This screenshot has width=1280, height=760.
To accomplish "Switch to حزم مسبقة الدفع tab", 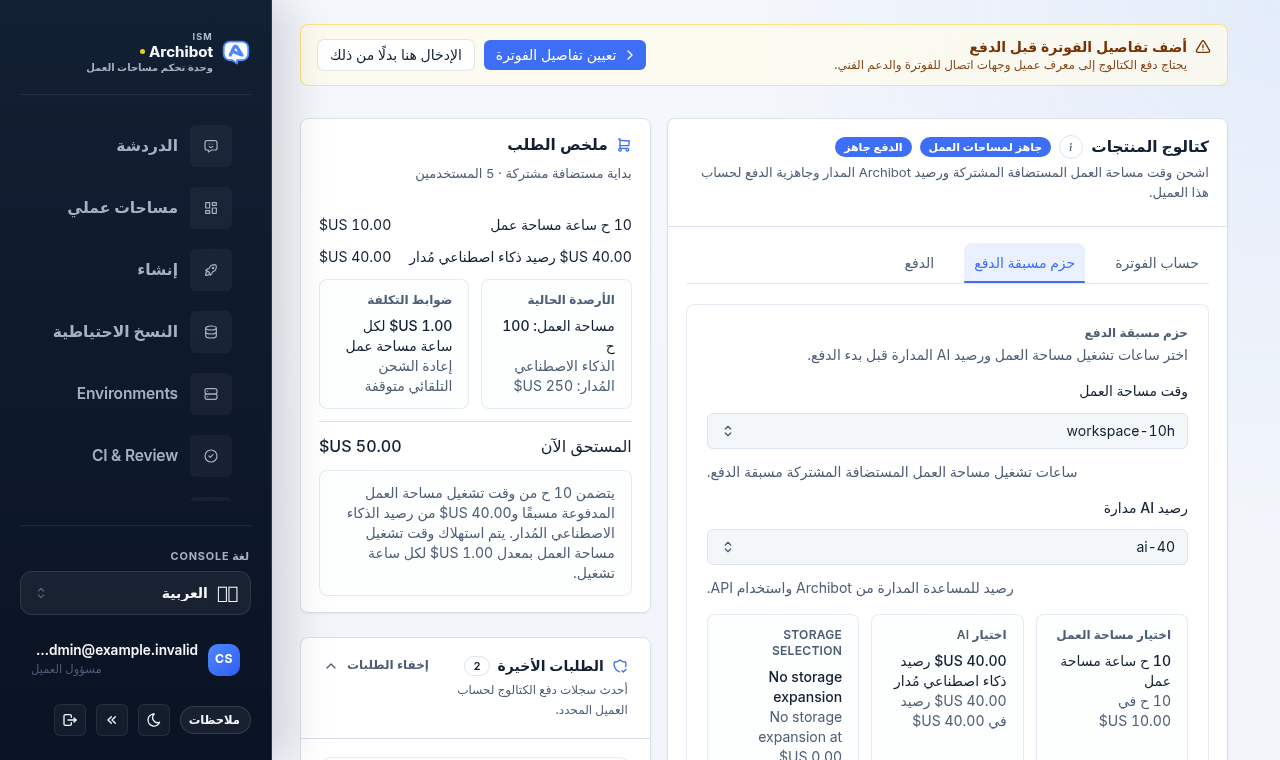I will click(1024, 263).
